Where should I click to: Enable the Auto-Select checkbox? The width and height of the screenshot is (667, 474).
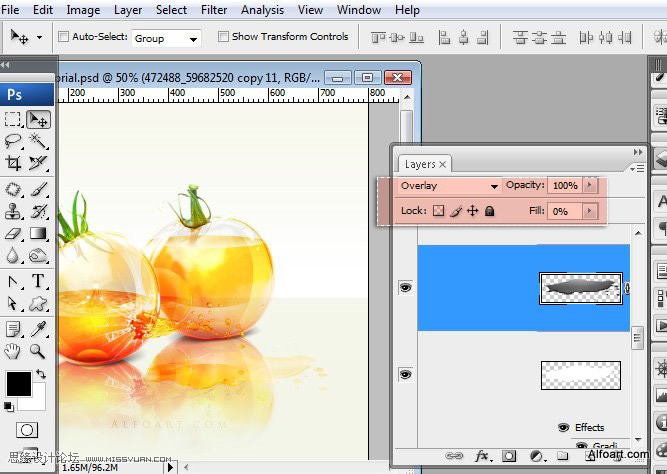click(64, 37)
